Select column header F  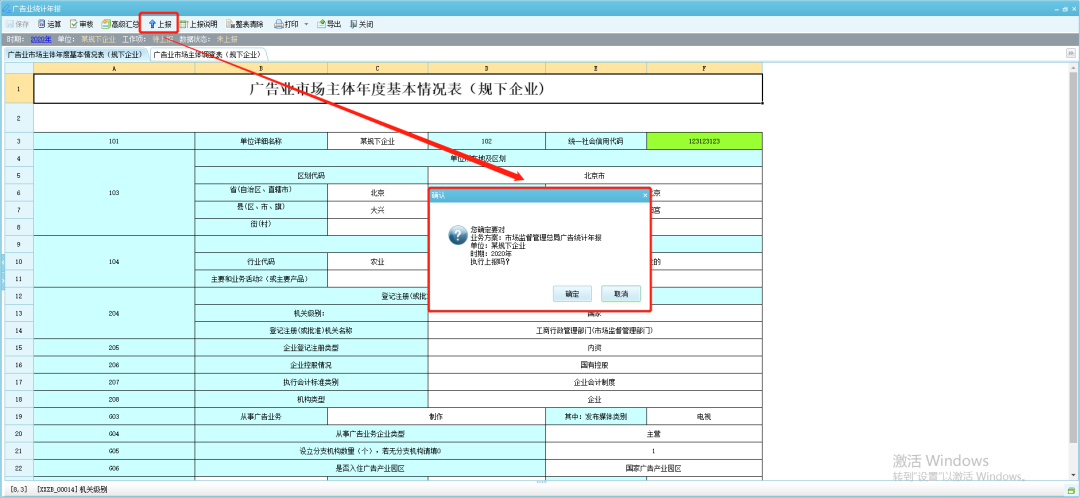(x=704, y=68)
